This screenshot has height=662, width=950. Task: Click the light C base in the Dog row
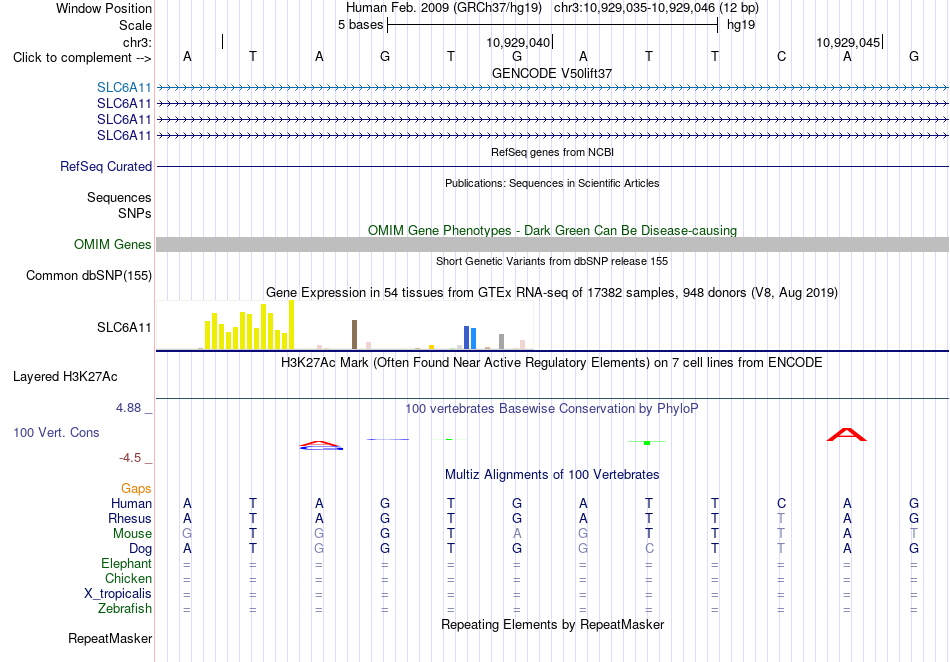click(x=649, y=549)
